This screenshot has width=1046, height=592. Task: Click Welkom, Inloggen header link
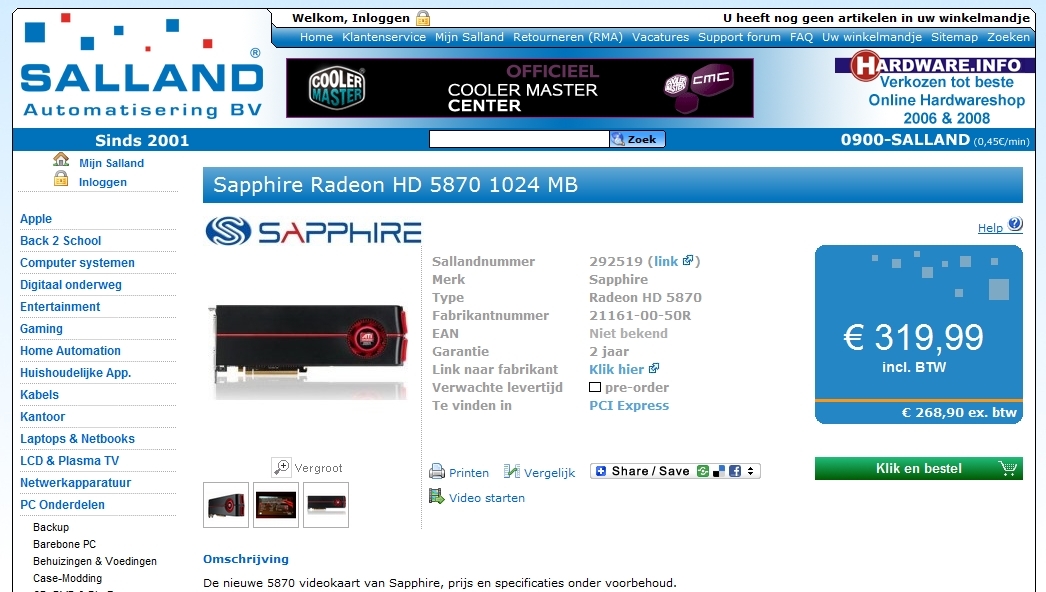point(351,18)
